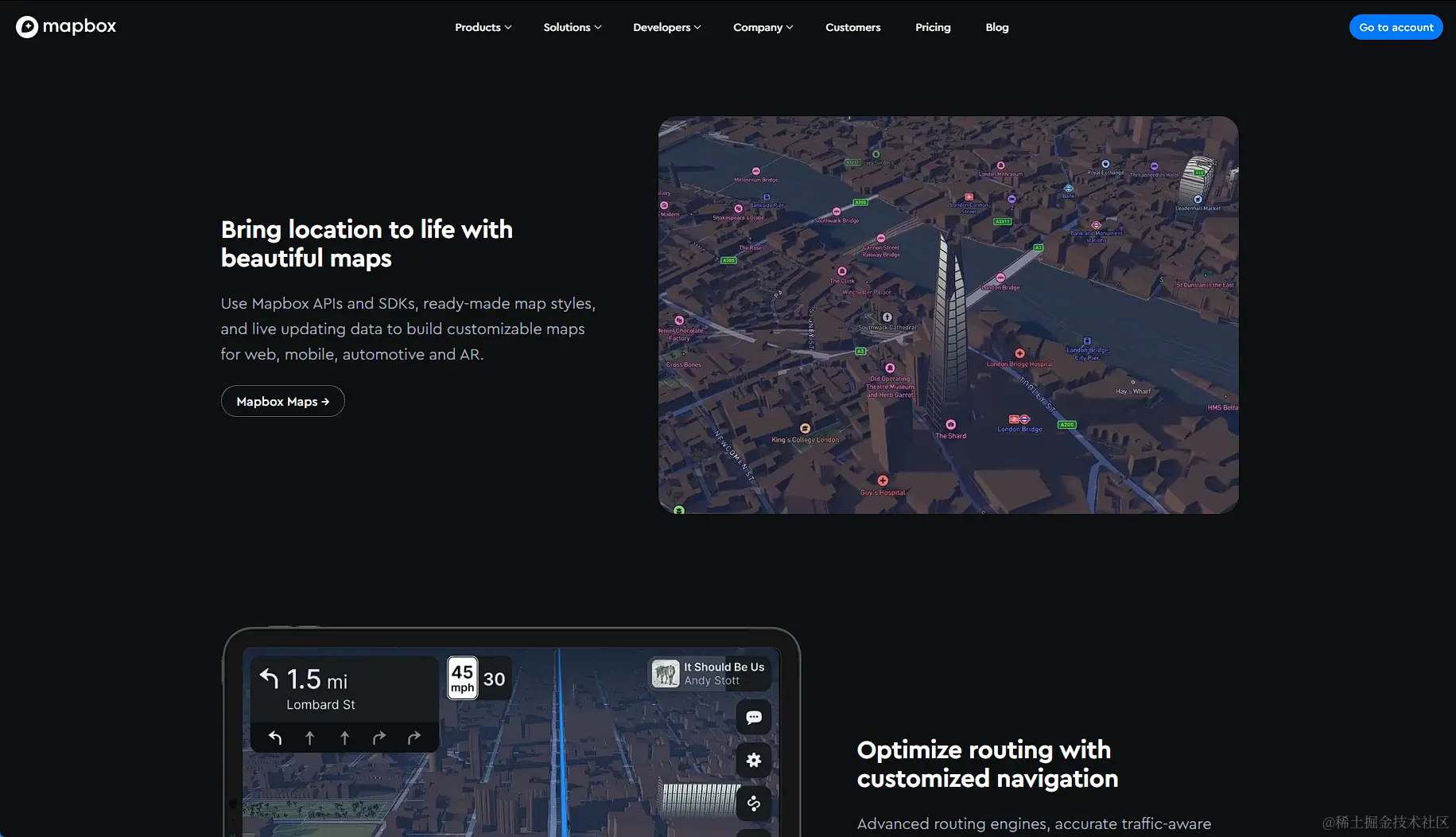Go to the Pricing page

(x=933, y=27)
